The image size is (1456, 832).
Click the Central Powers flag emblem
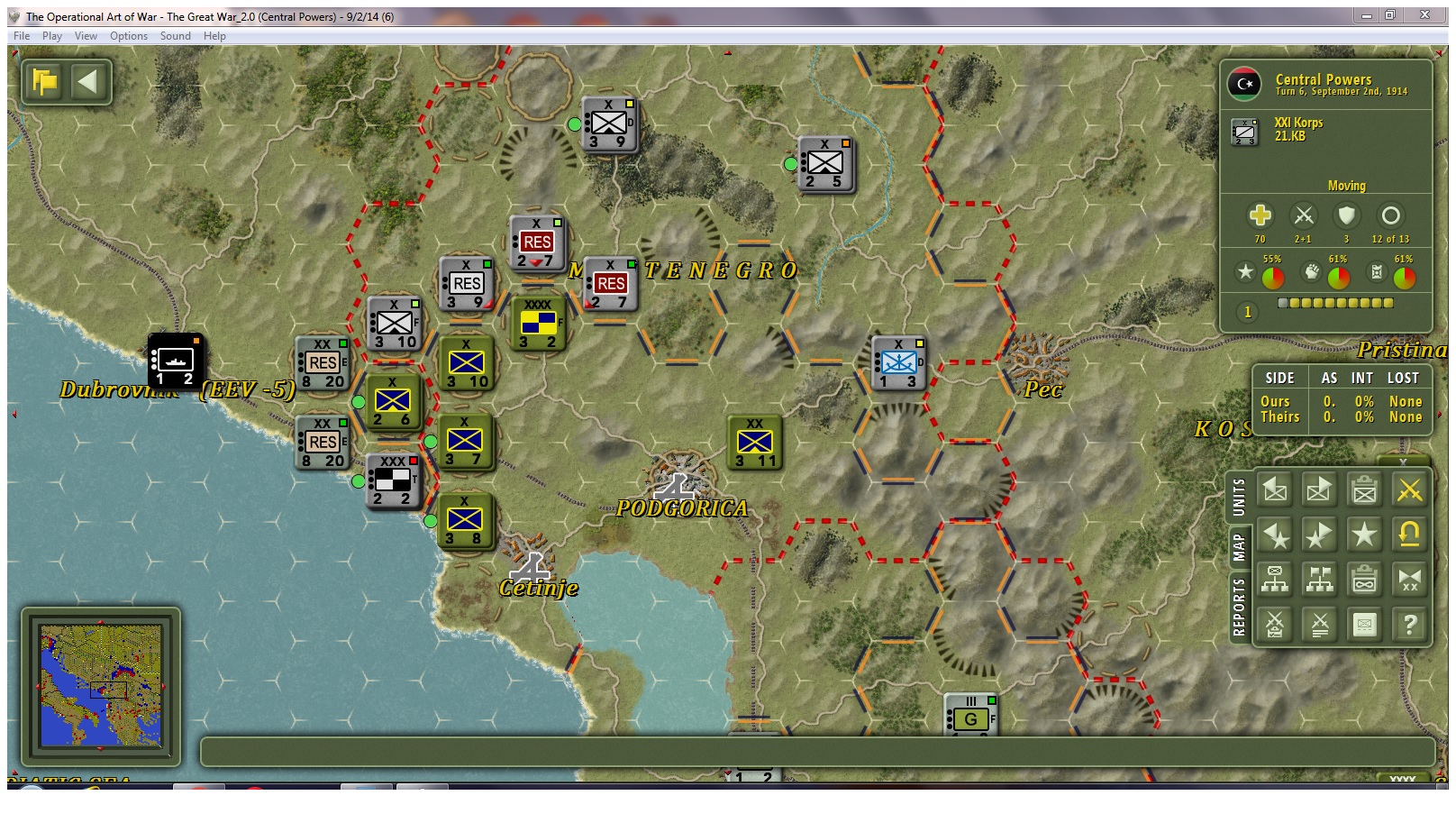1244,84
